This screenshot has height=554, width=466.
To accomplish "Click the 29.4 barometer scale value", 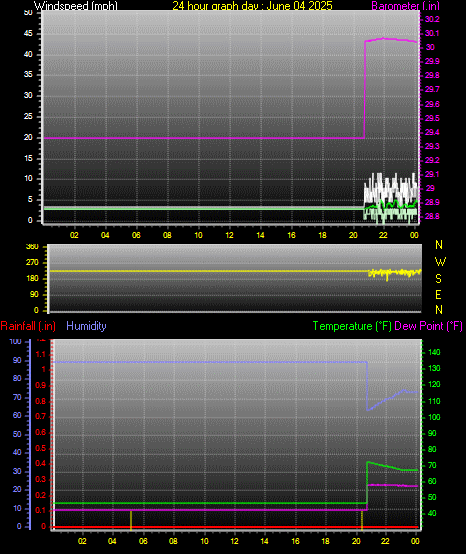I will [432, 132].
